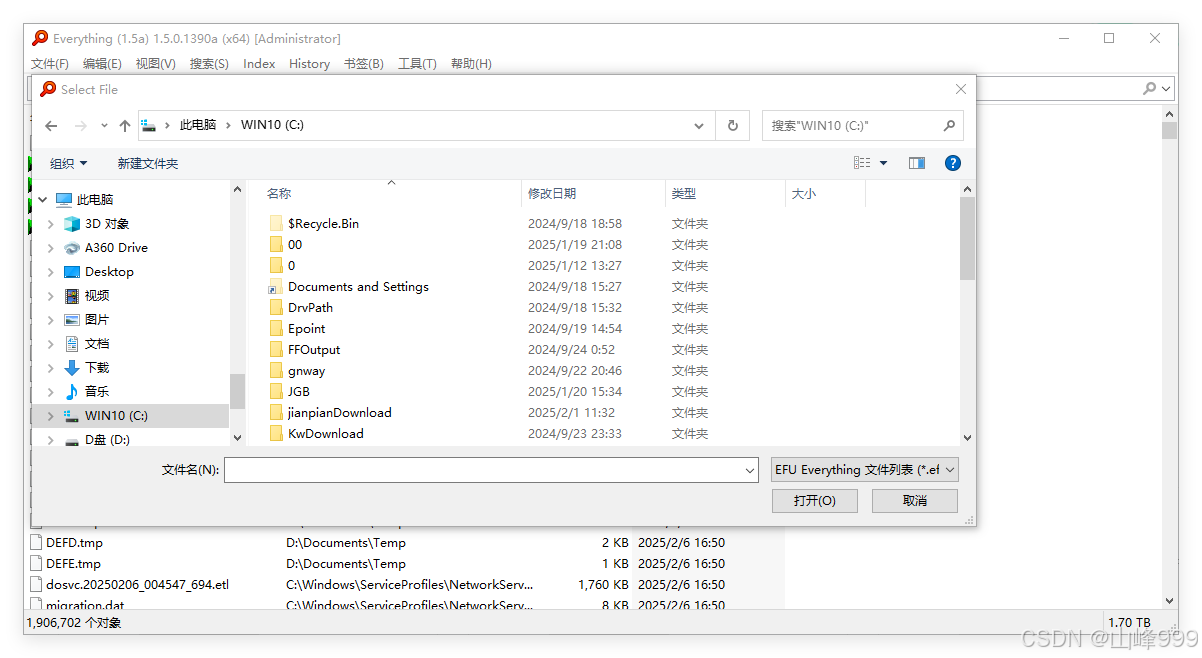The image size is (1202, 658).
Task: Open Everything search box dropdown arrow
Action: [1167, 88]
